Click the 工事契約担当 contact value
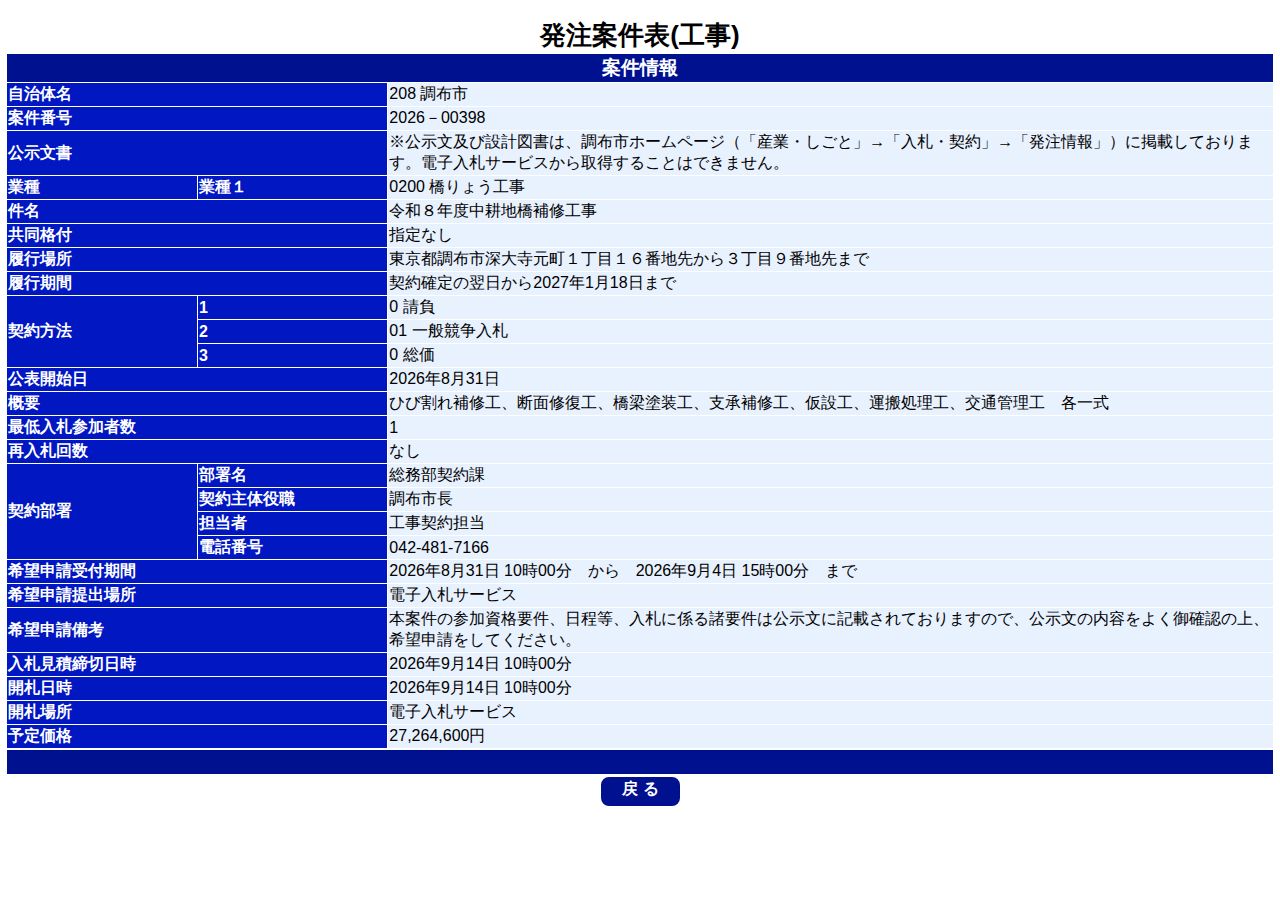1280x900 pixels. pos(436,523)
